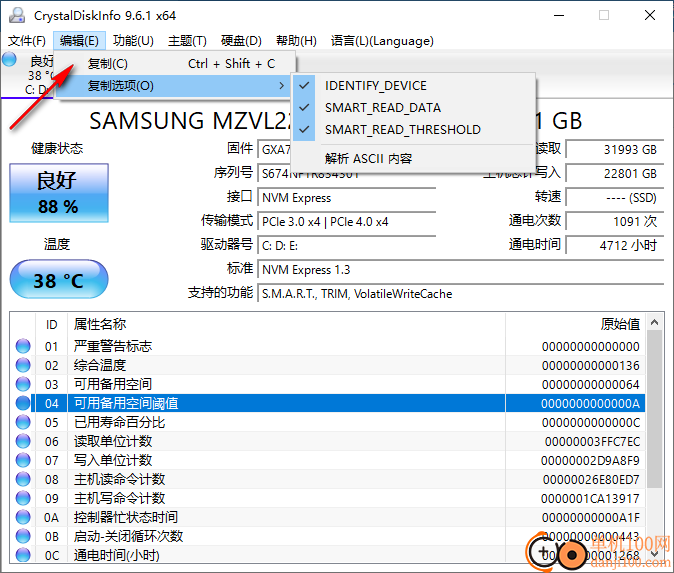Viewport: 674px width, 573px height.
Task: Select row 08 主机读命令计数
Action: 328,479
